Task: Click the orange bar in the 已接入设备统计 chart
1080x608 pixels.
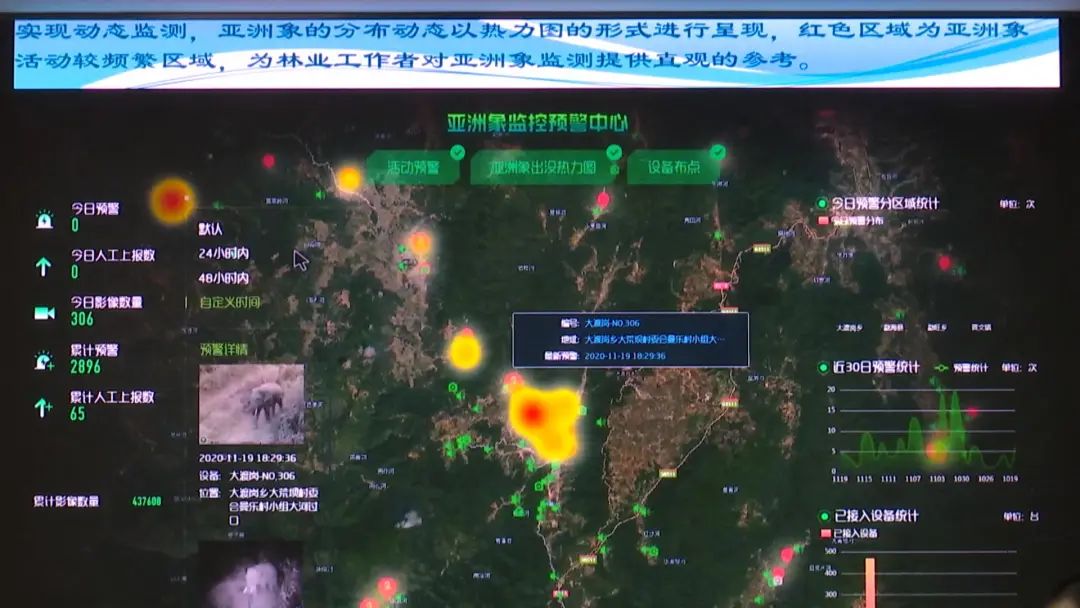Action: (x=871, y=583)
